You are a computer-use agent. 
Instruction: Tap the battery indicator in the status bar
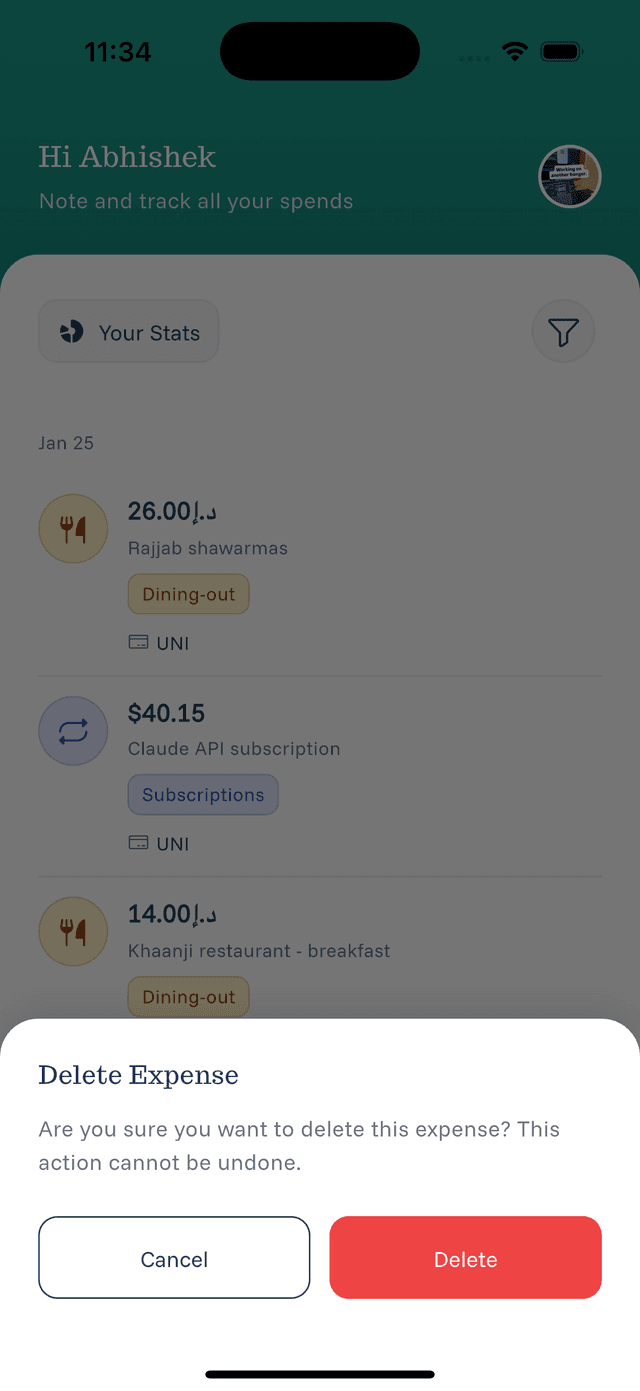[561, 51]
